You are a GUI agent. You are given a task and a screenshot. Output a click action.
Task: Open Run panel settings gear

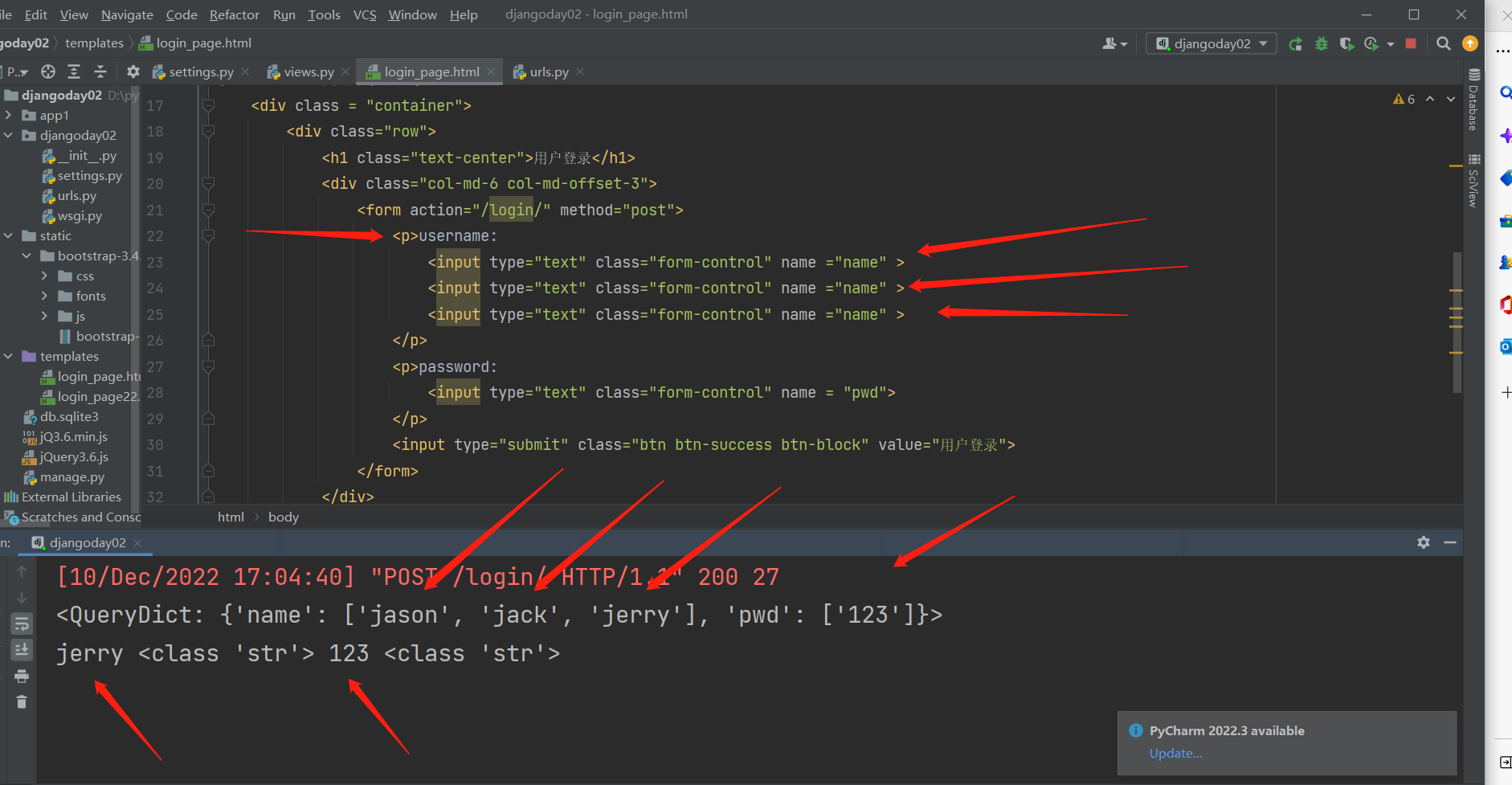point(1424,542)
